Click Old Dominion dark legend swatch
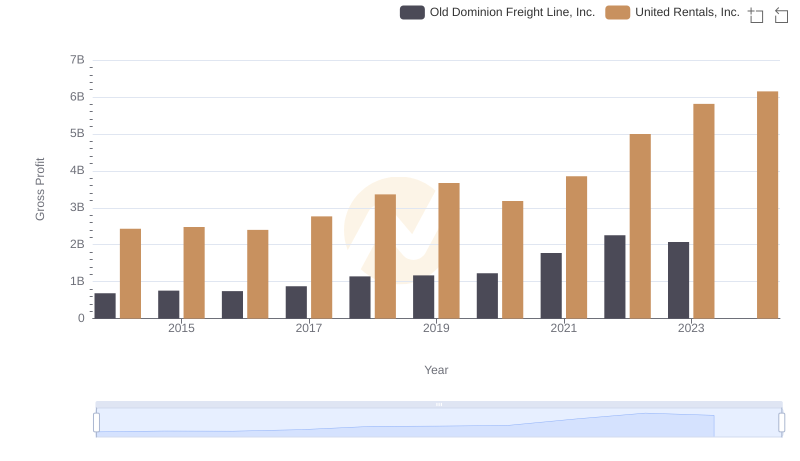800x461 pixels. click(x=412, y=12)
